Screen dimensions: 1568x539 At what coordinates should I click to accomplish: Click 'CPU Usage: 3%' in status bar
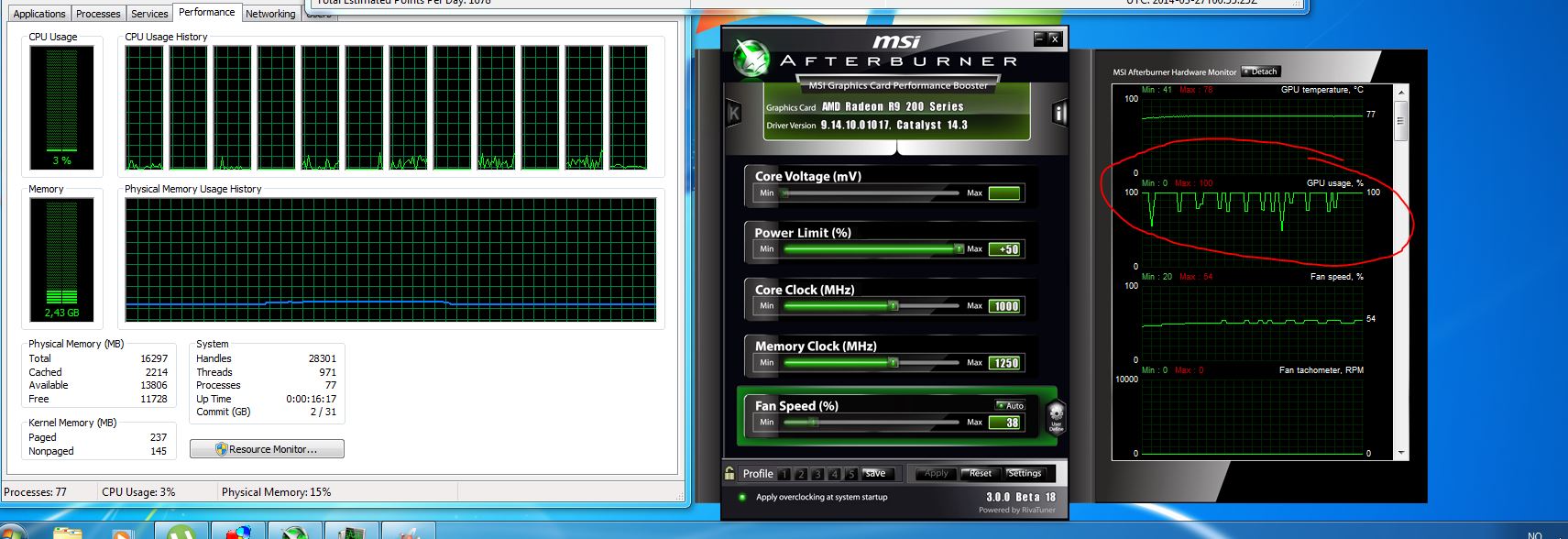138,492
